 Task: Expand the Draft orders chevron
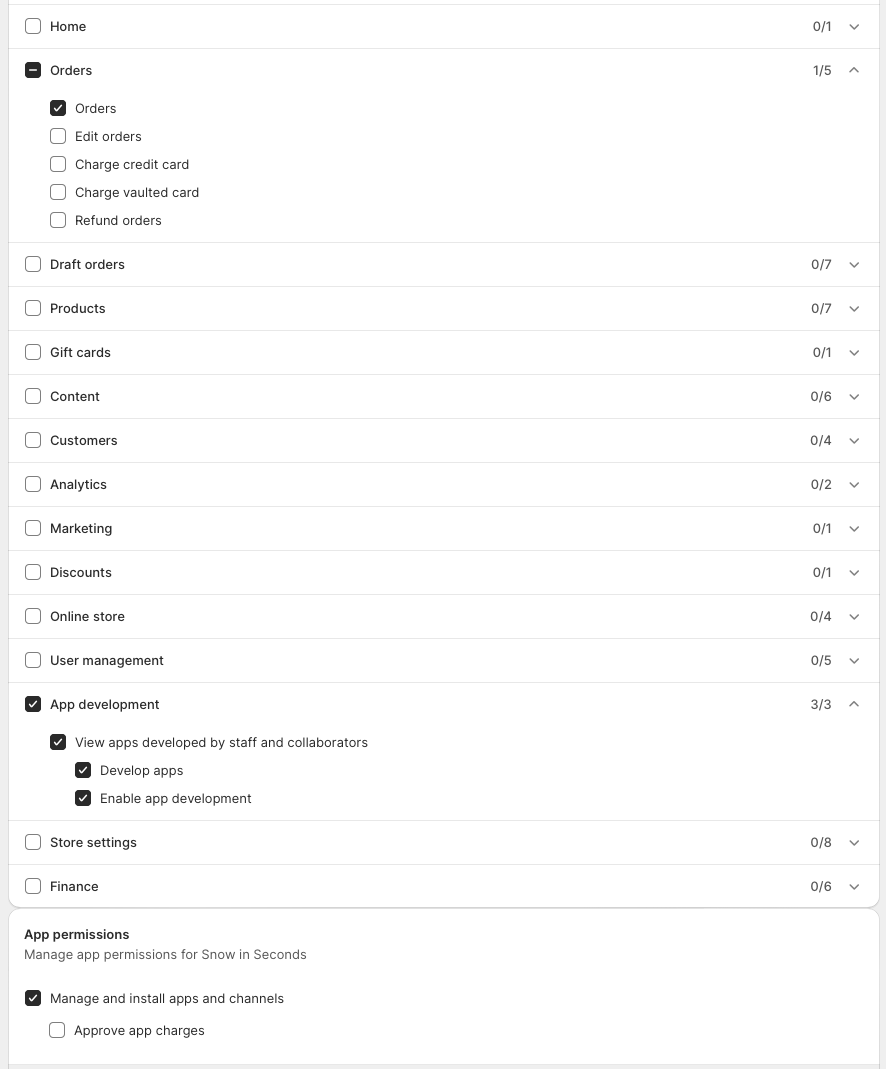point(854,265)
